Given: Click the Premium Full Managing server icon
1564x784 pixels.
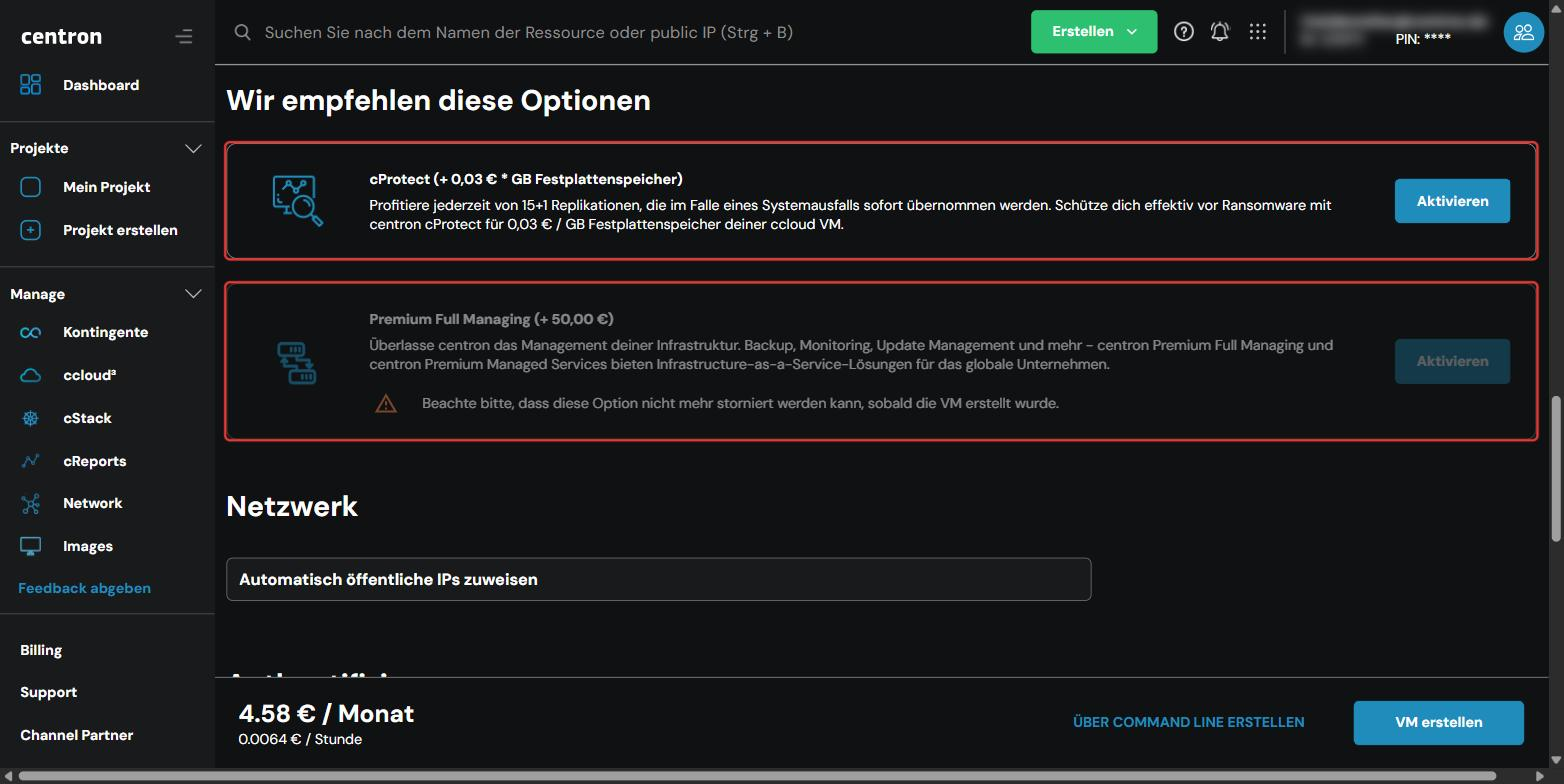Looking at the screenshot, I should pos(297,362).
